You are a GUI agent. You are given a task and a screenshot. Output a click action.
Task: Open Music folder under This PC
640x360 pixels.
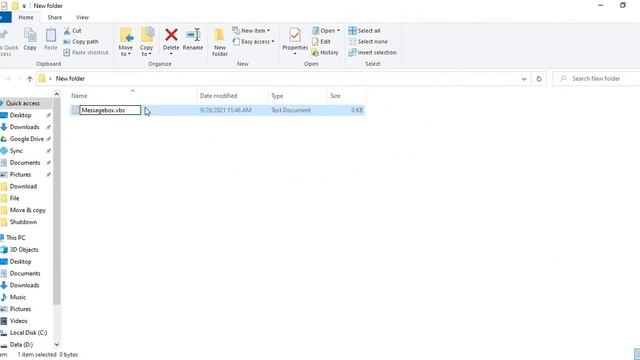[x=18, y=297]
